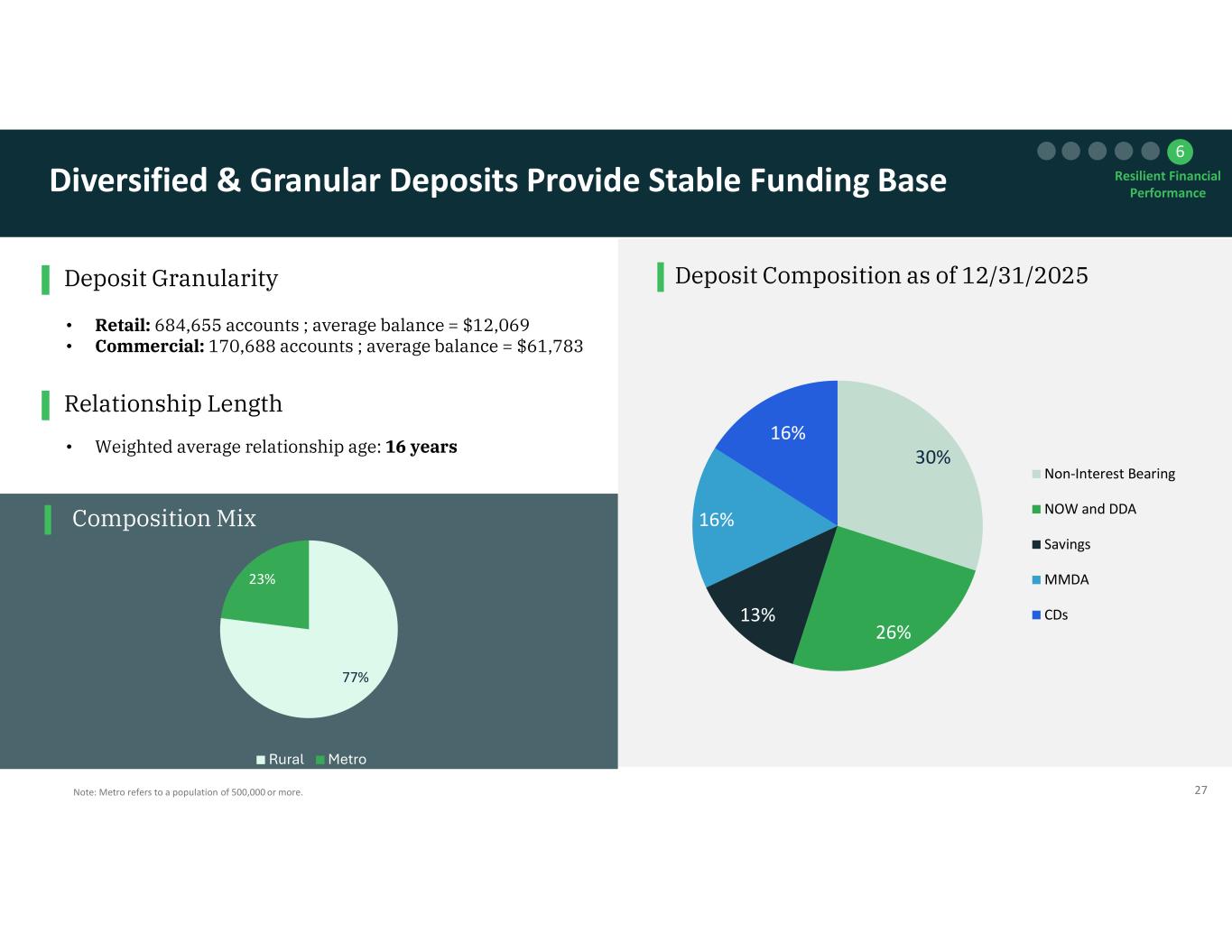
Task: Click the MMDA legend color square
Action: tap(1037, 579)
